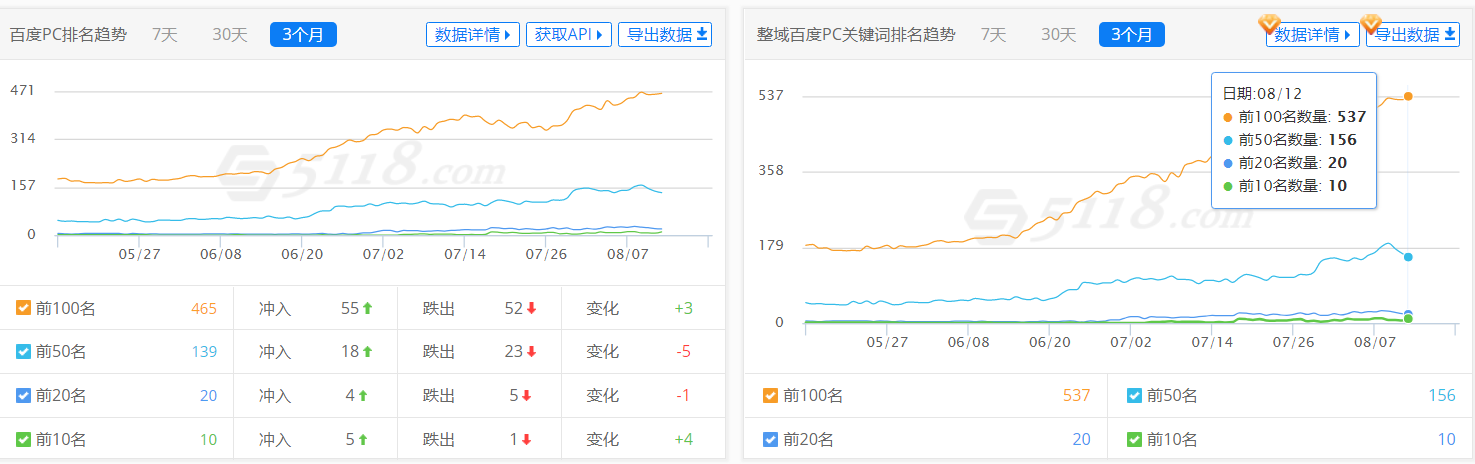Toggle 前10名 checkbox in left panel
This screenshot has height=464, width=1475.
(x=24, y=439)
